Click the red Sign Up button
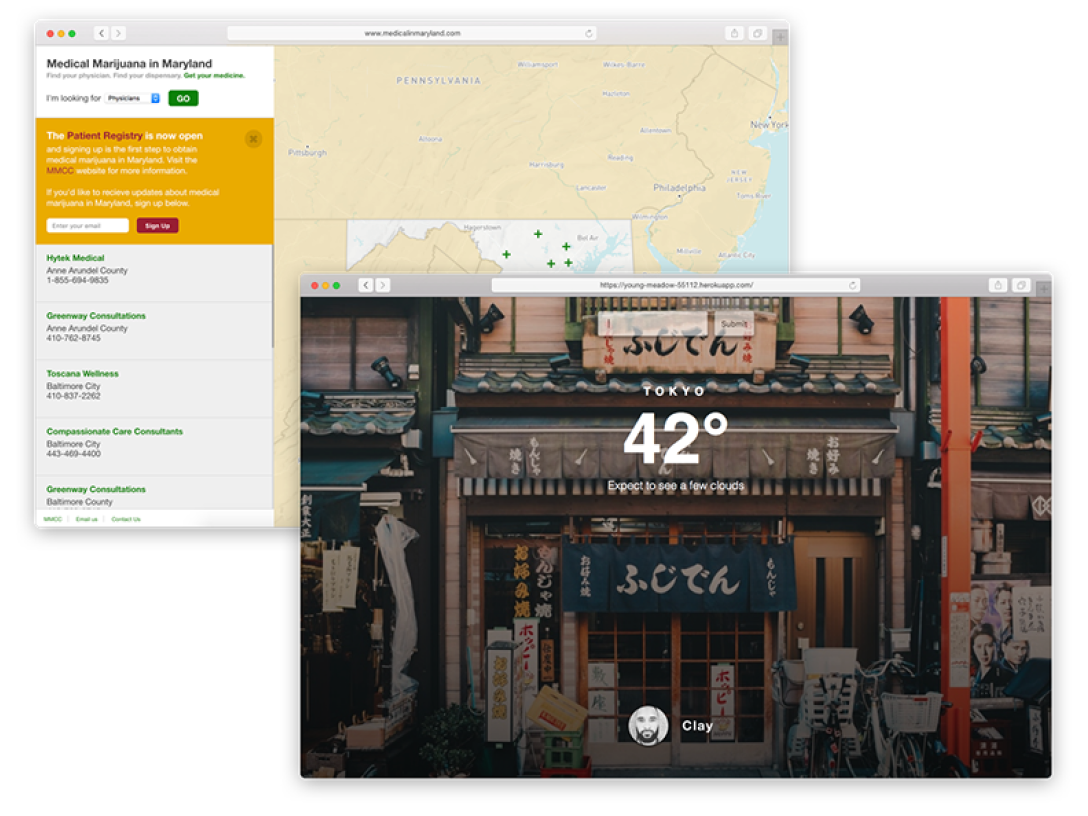 pyautogui.click(x=158, y=226)
